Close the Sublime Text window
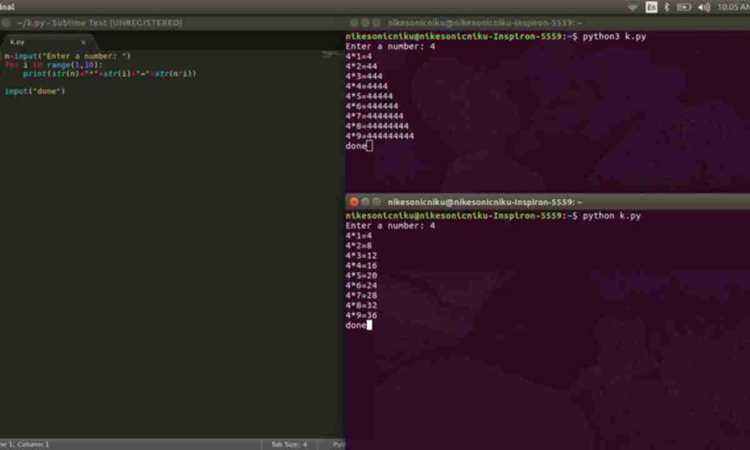The width and height of the screenshot is (750, 450). (x=6, y=22)
